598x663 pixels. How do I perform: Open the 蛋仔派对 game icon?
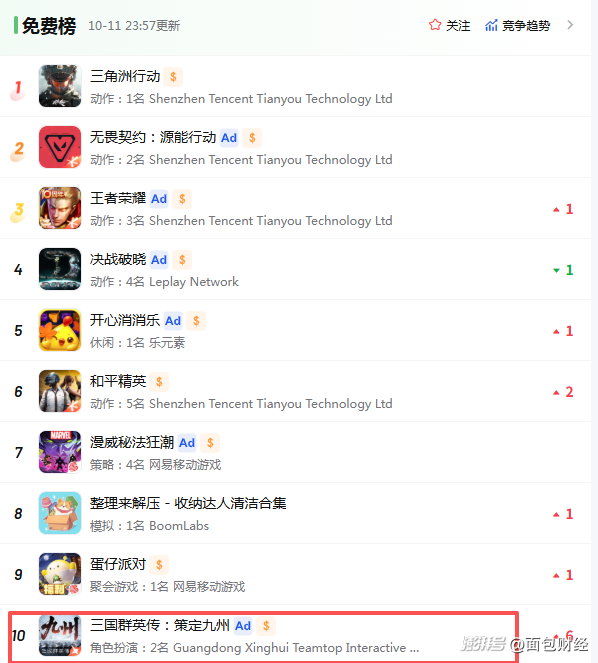coord(60,574)
